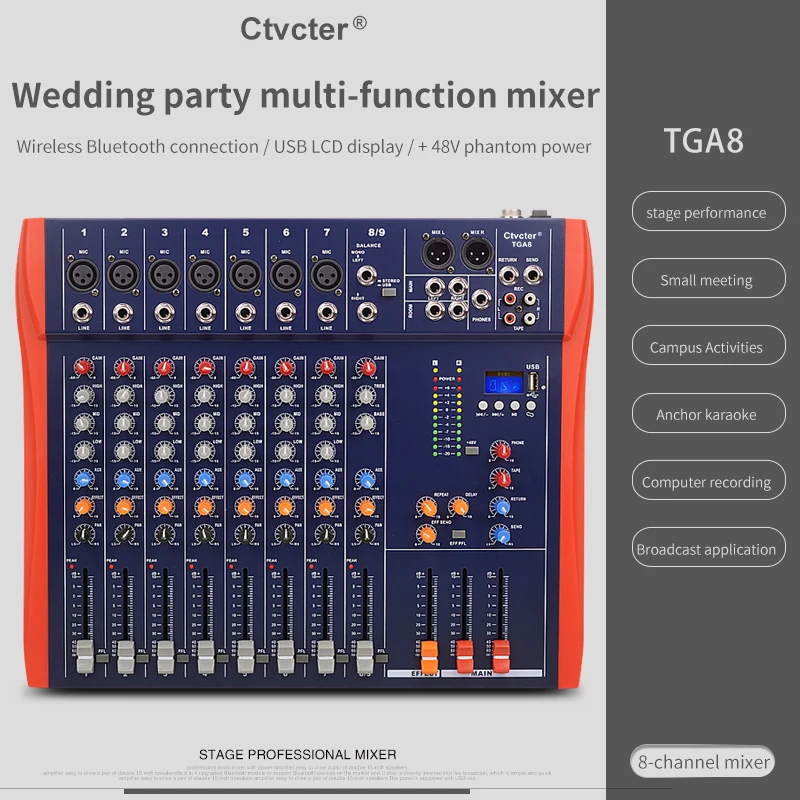Image resolution: width=800 pixels, height=800 pixels.
Task: Click the channel 6 fader cap
Action: [x=285, y=657]
